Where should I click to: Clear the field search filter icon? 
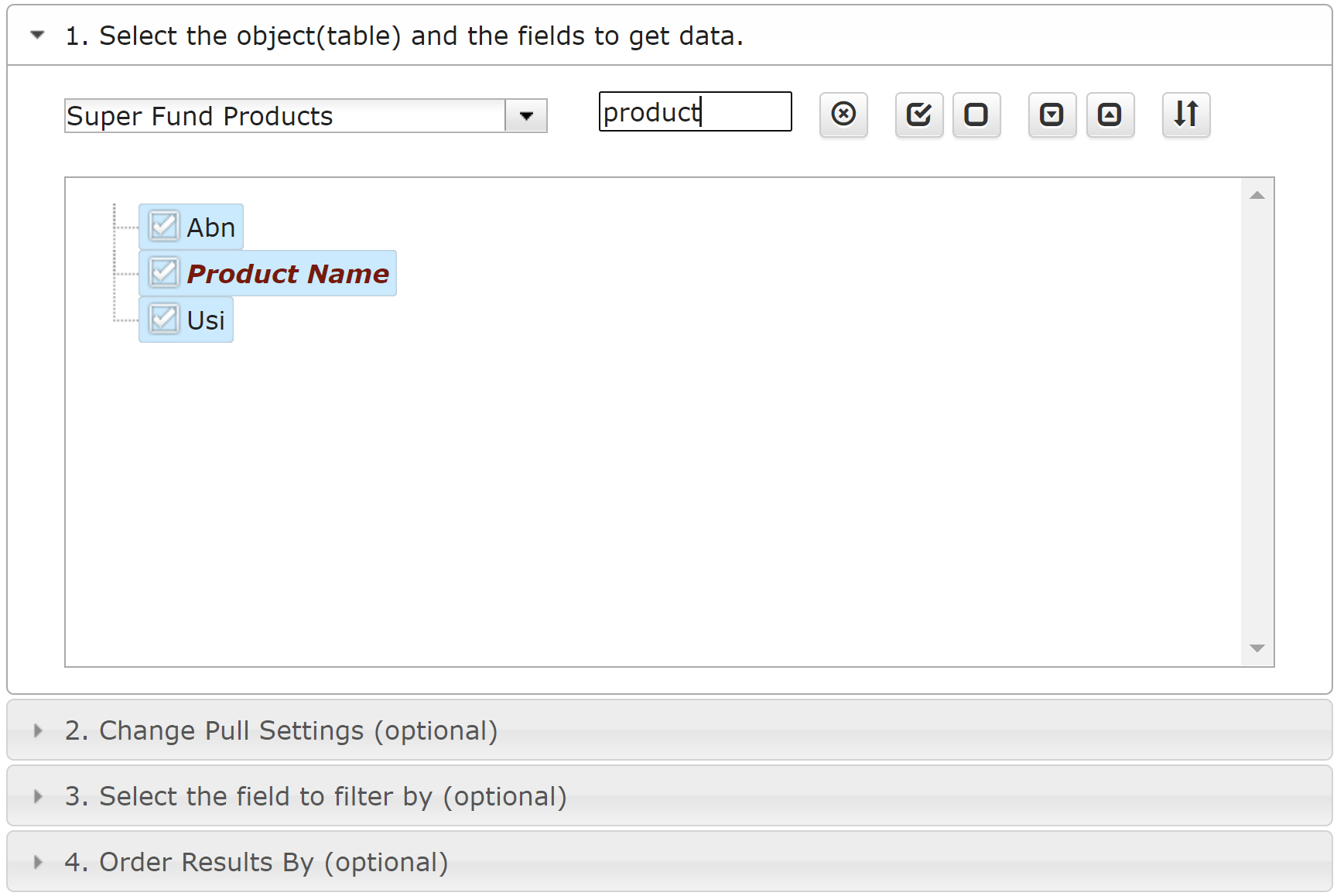point(843,115)
